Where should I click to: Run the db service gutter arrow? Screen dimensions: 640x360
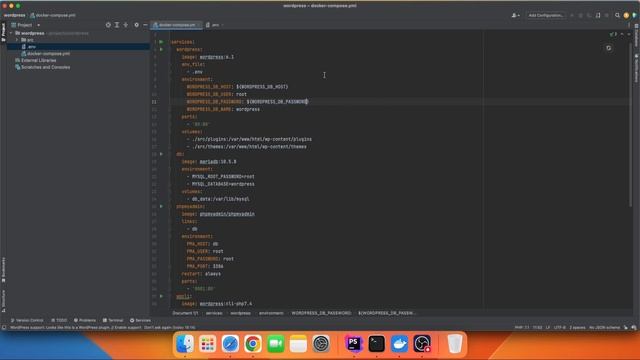pos(161,154)
